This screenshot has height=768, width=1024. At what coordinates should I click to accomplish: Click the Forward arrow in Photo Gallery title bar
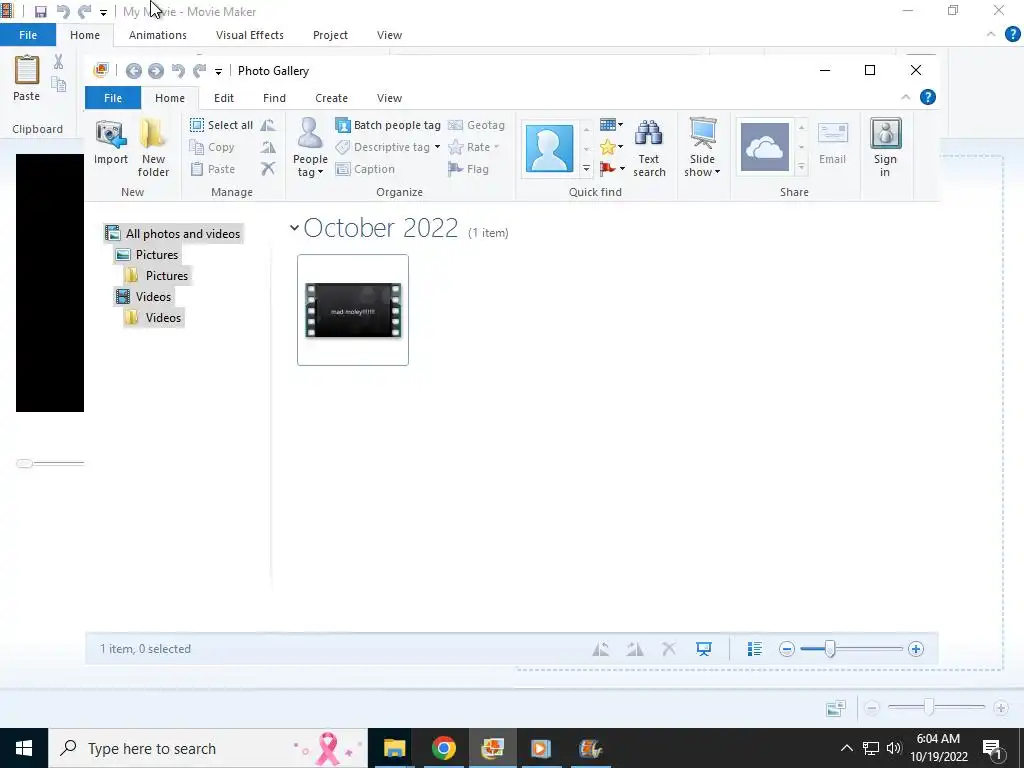coord(155,71)
